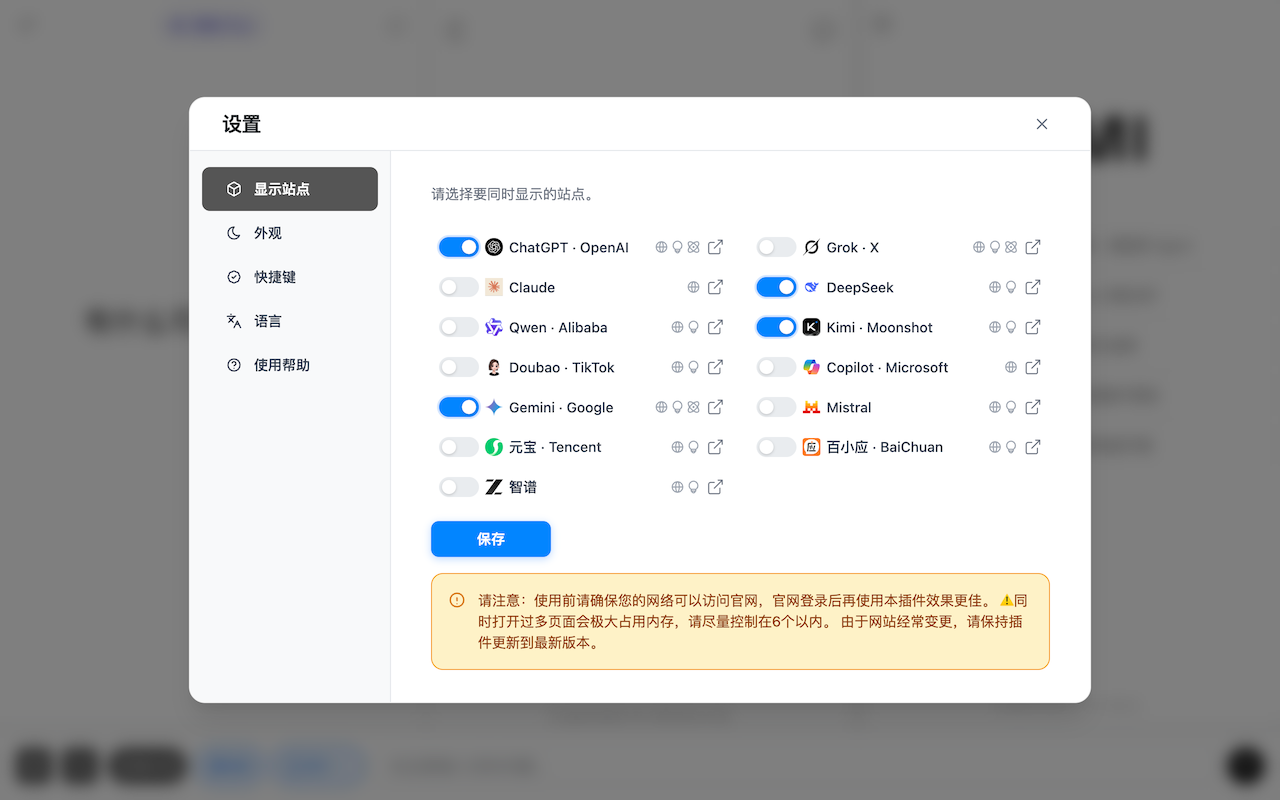Enable the 百小应 · BaiChuan toggle
The height and width of the screenshot is (800, 1280).
(776, 447)
